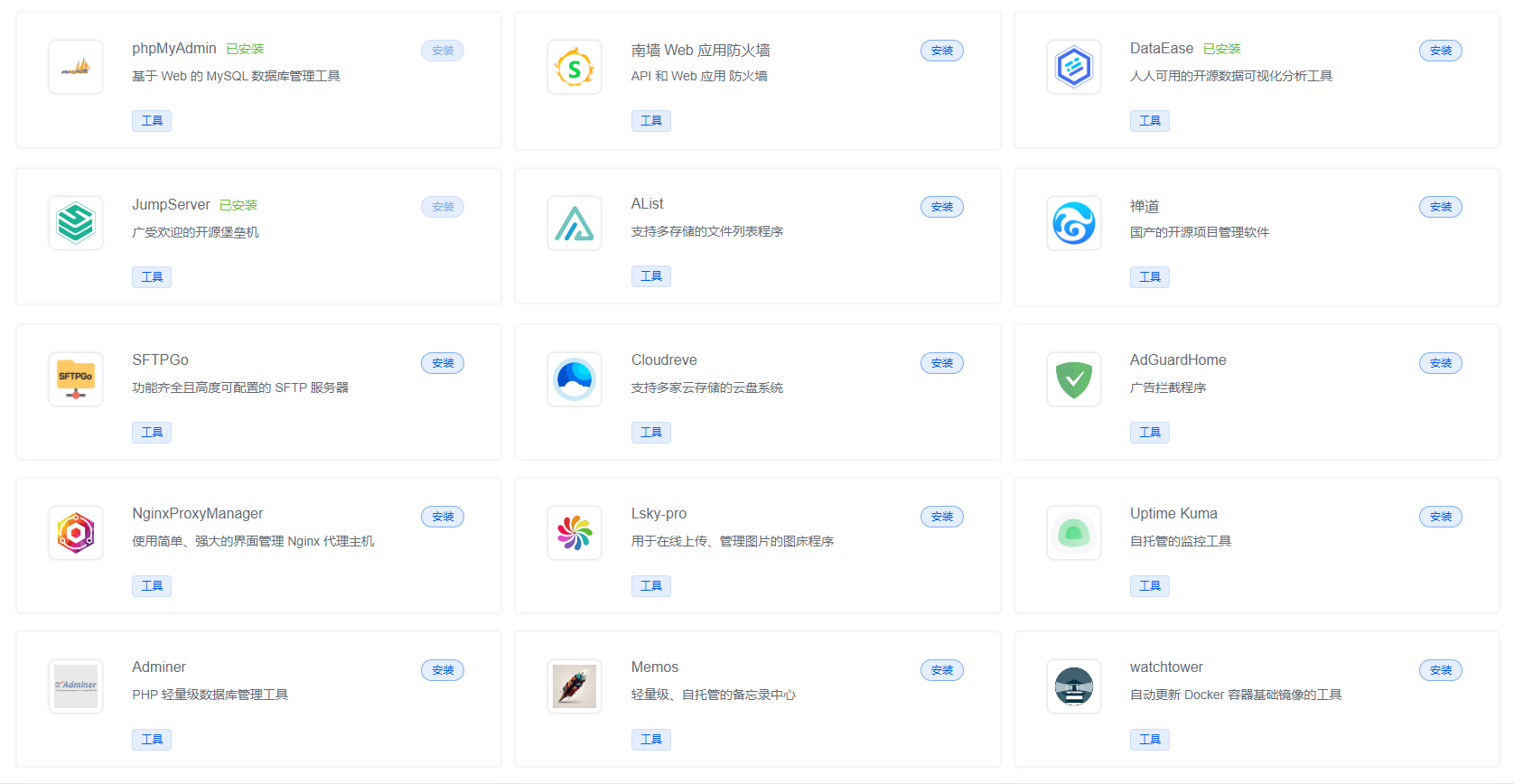Open the Lsky-pro colorful pinwheel icon
Screen dimensions: 1514x784
click(x=575, y=533)
